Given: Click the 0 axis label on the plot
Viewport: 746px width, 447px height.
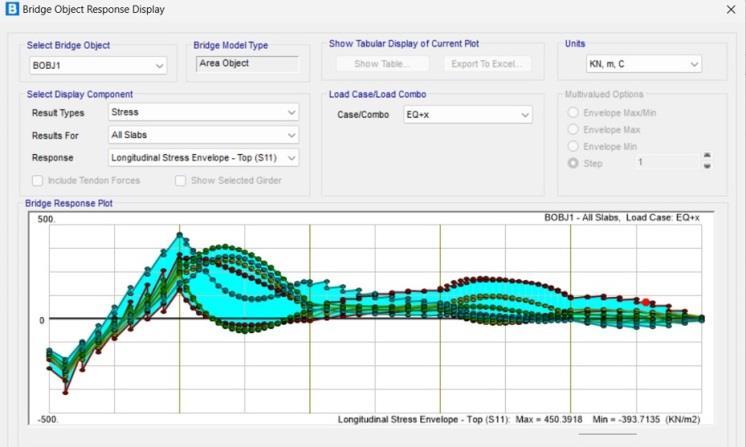Looking at the screenshot, I should click(42, 321).
